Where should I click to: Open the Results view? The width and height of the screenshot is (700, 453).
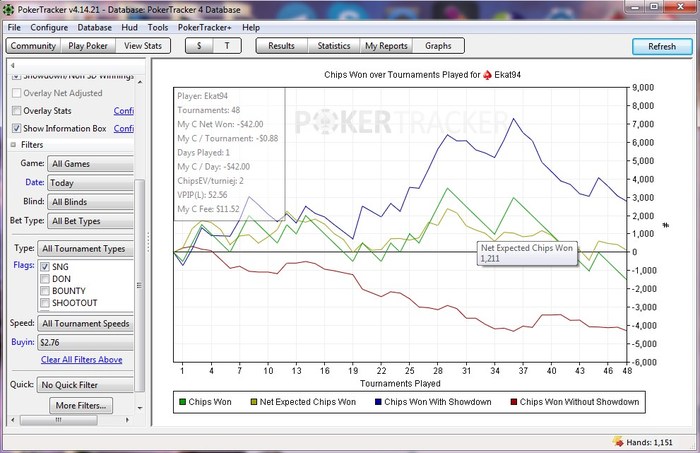click(x=282, y=46)
